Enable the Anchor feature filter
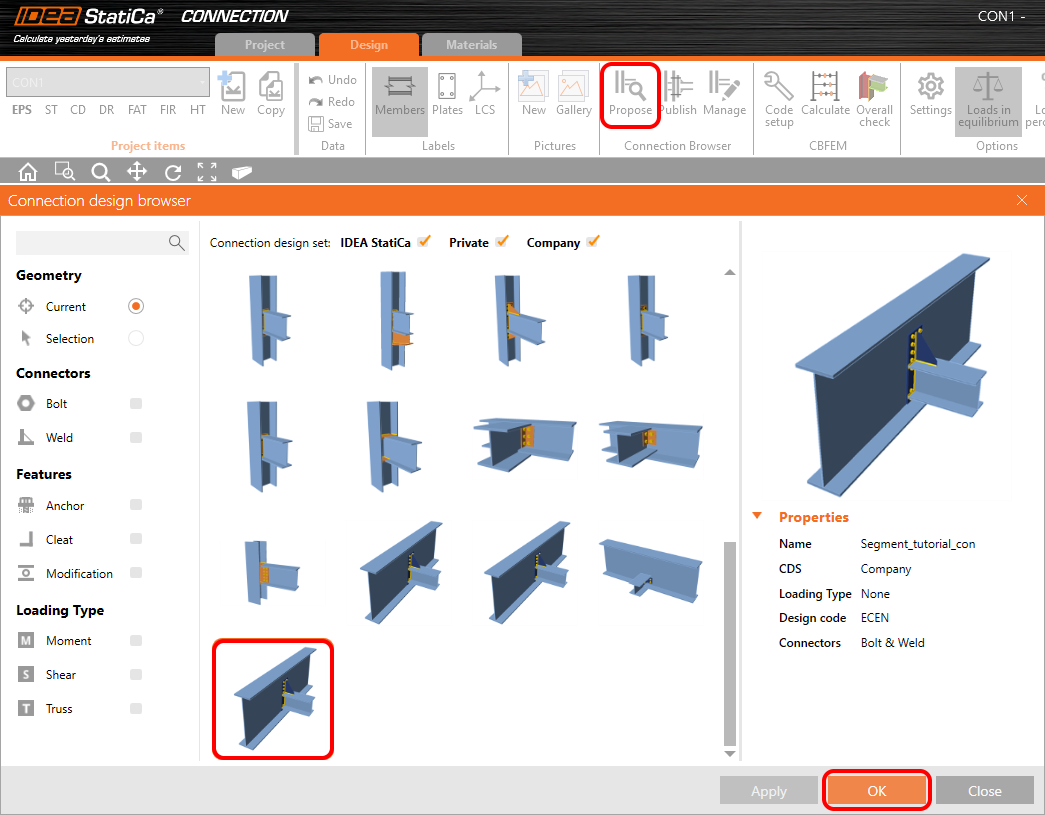1045x815 pixels. (136, 505)
